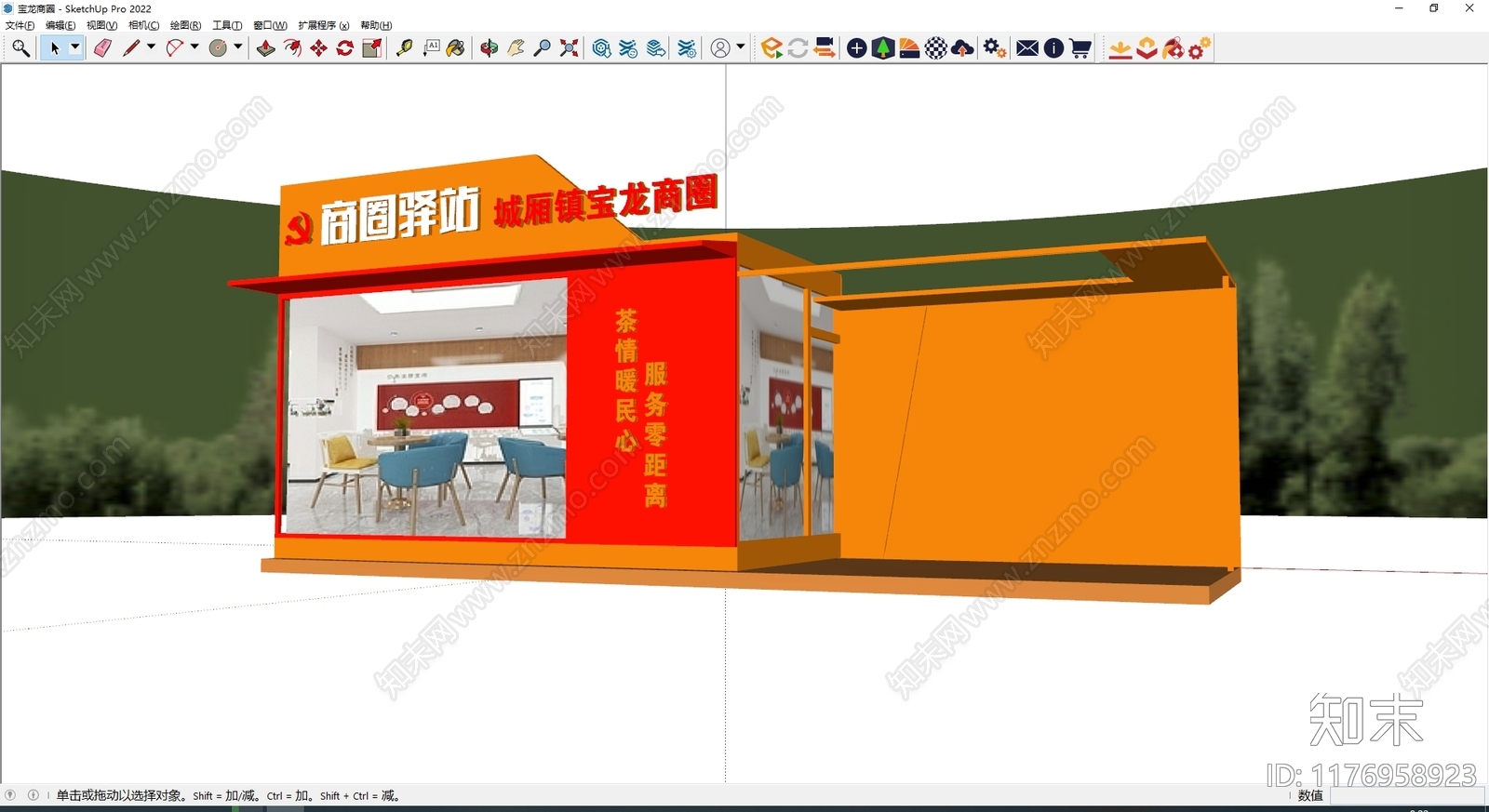Open the 文件(F) menu
Image resolution: width=1489 pixels, height=812 pixels.
pyautogui.click(x=20, y=26)
